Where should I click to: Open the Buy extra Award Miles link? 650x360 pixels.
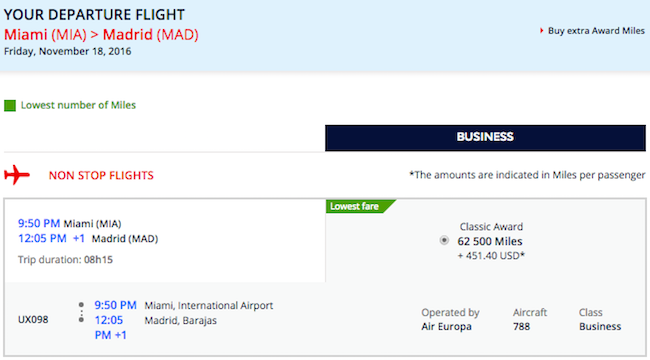(x=596, y=31)
